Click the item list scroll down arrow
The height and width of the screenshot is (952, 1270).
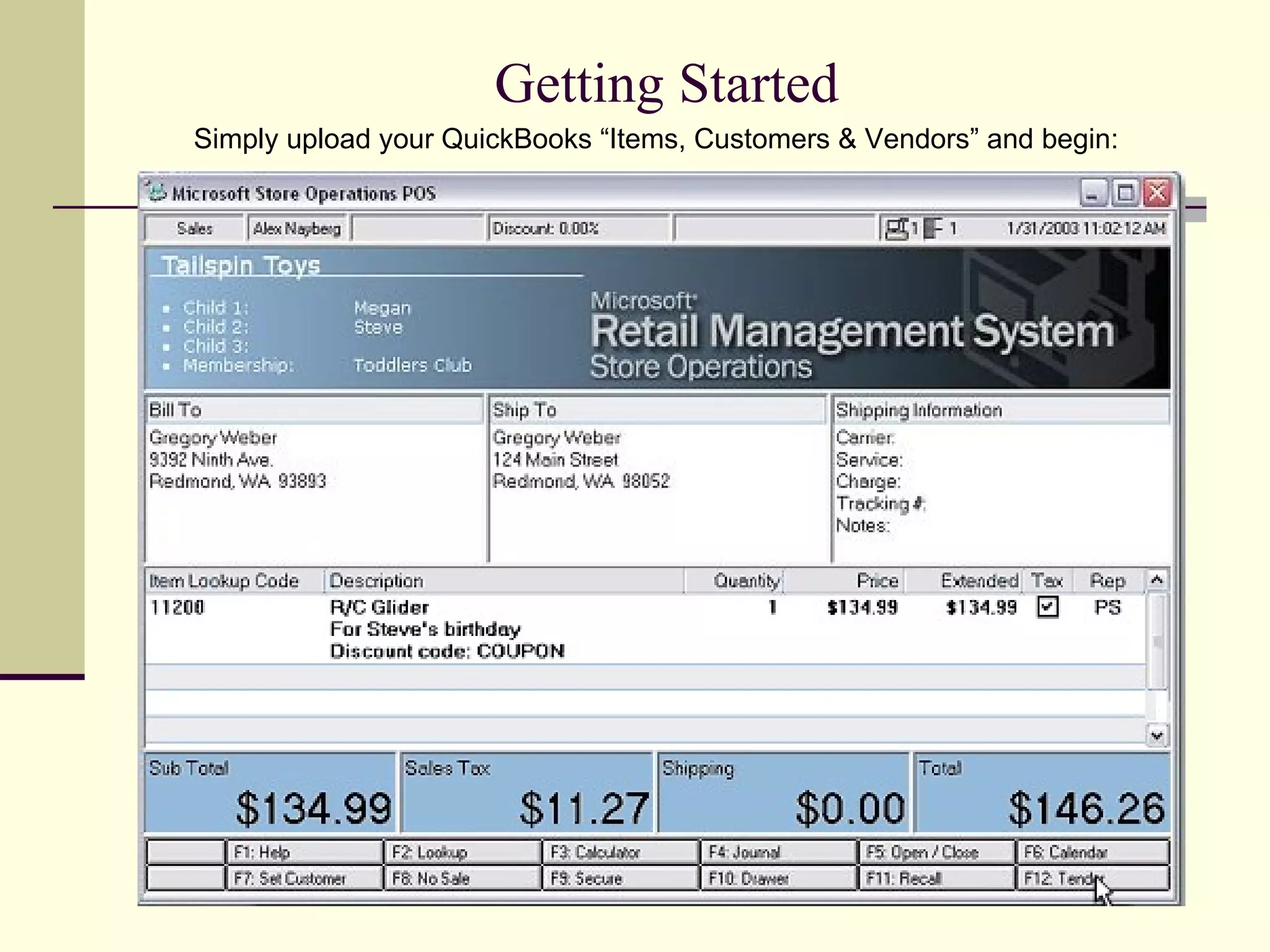(1157, 736)
